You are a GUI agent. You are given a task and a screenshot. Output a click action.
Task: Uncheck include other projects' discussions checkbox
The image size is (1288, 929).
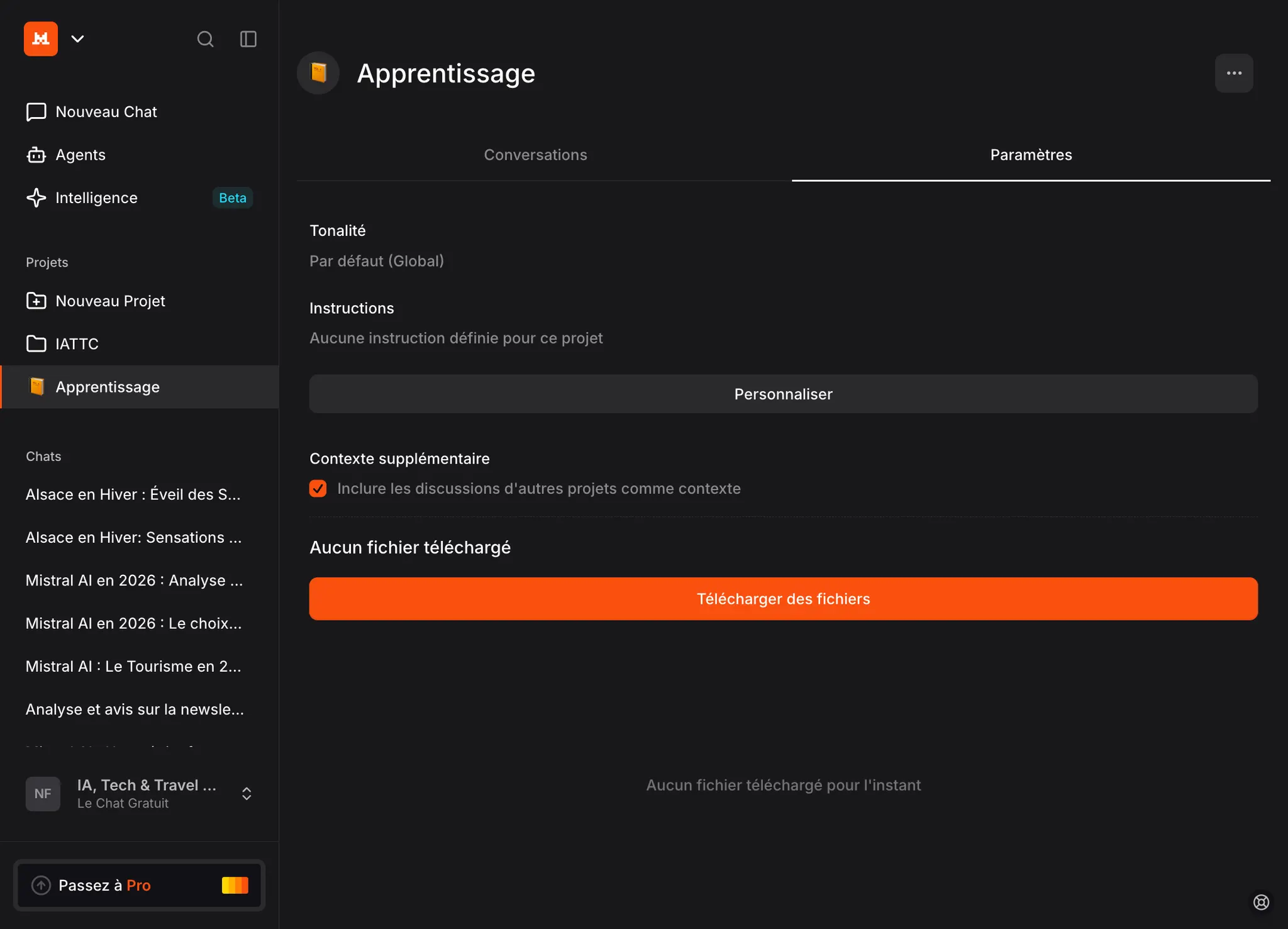[x=318, y=489]
